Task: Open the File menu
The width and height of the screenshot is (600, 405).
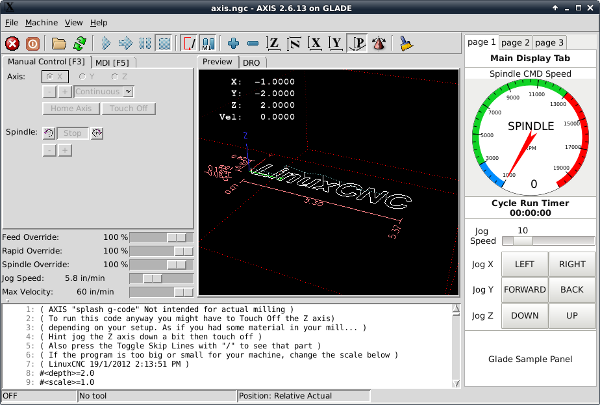Action: tap(11, 23)
